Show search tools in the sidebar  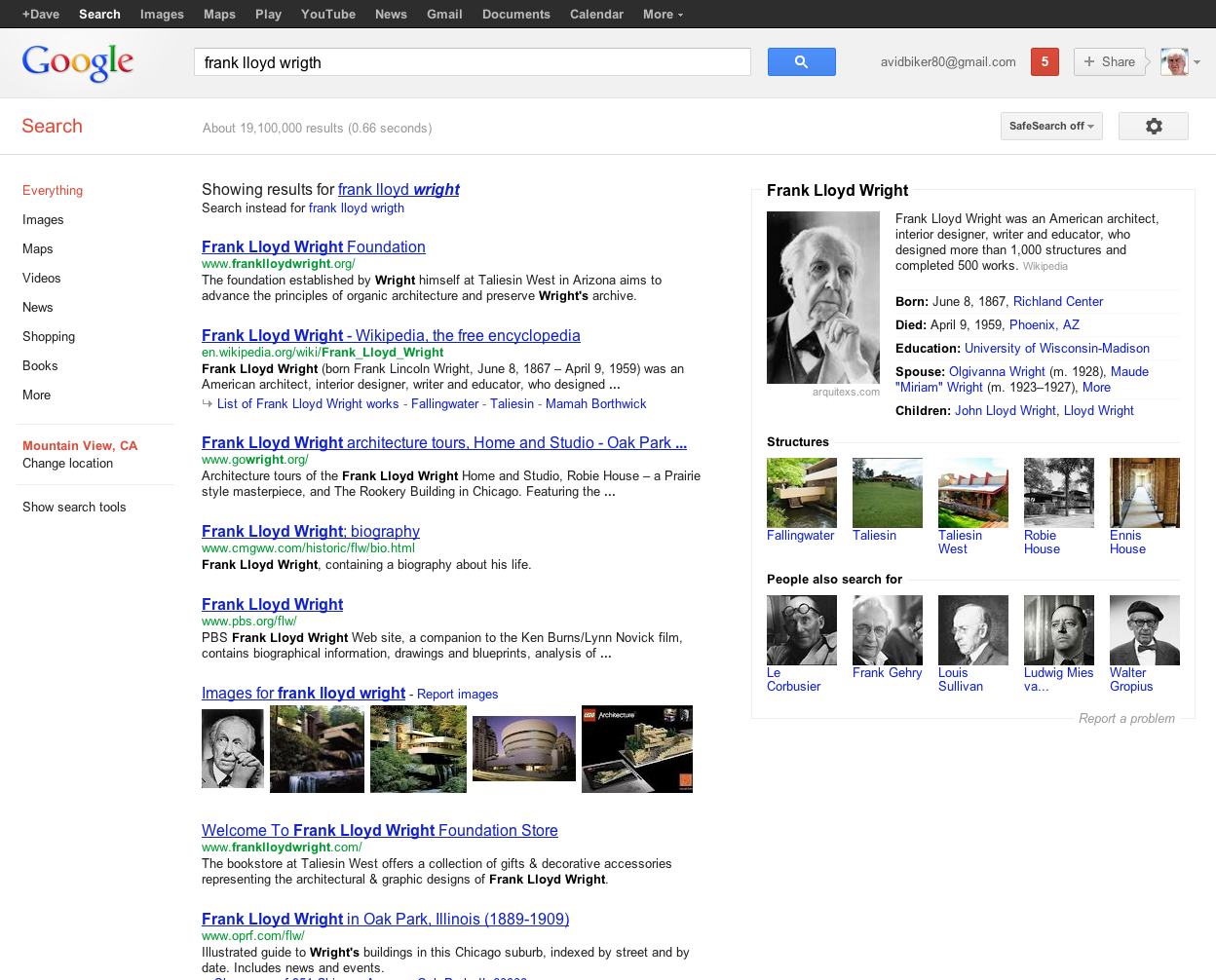[x=74, y=507]
